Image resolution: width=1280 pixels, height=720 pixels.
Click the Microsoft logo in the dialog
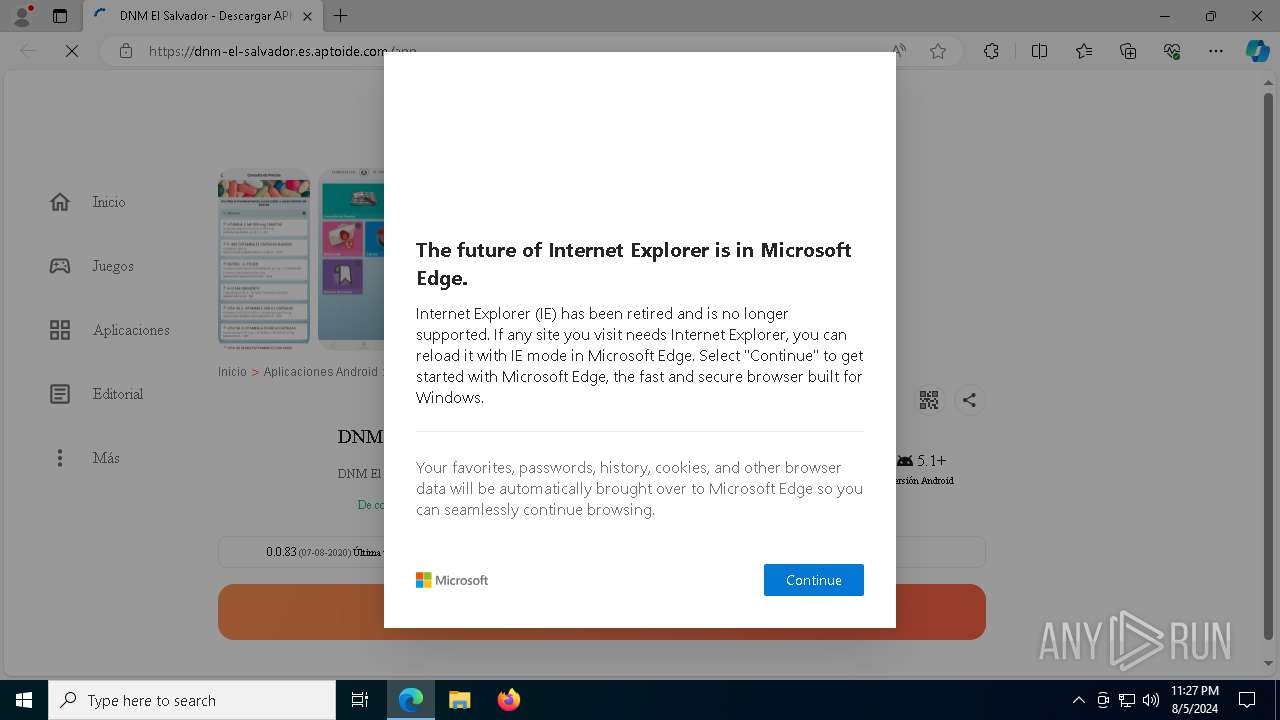click(x=452, y=580)
